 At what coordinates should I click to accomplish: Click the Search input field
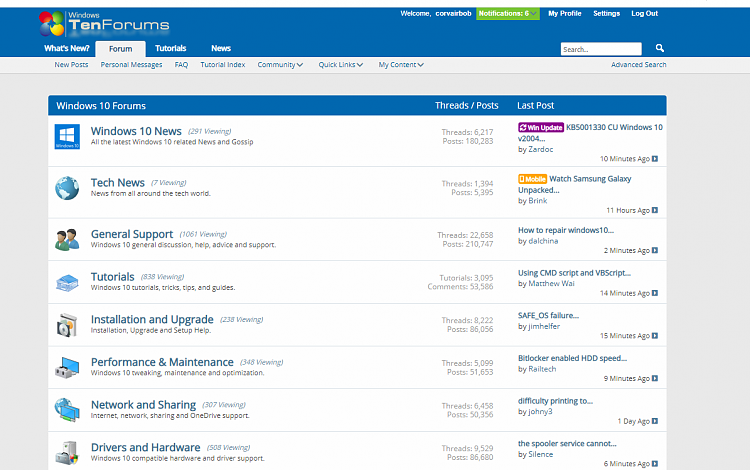tap(601, 49)
